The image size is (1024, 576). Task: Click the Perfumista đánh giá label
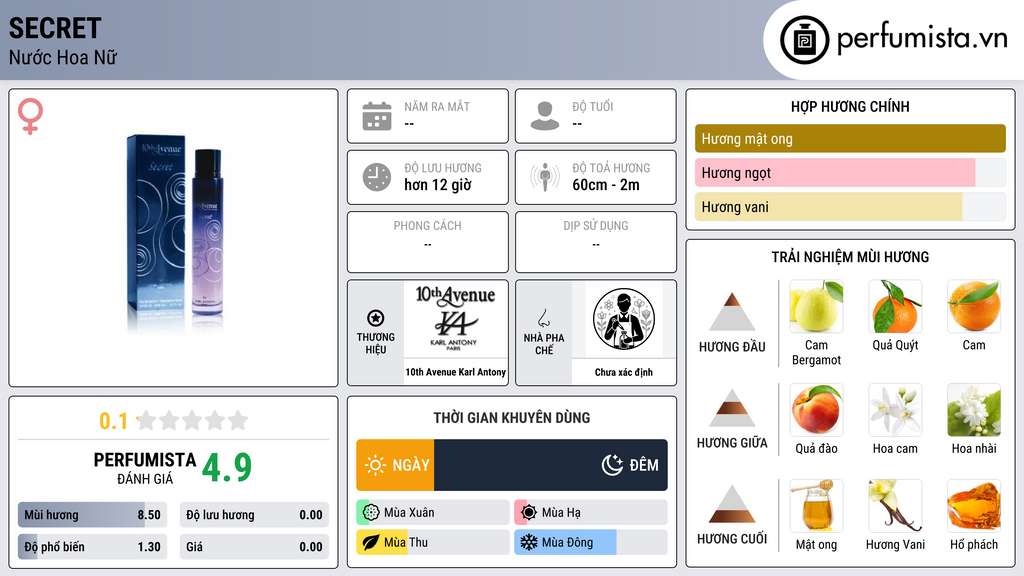[x=144, y=468]
